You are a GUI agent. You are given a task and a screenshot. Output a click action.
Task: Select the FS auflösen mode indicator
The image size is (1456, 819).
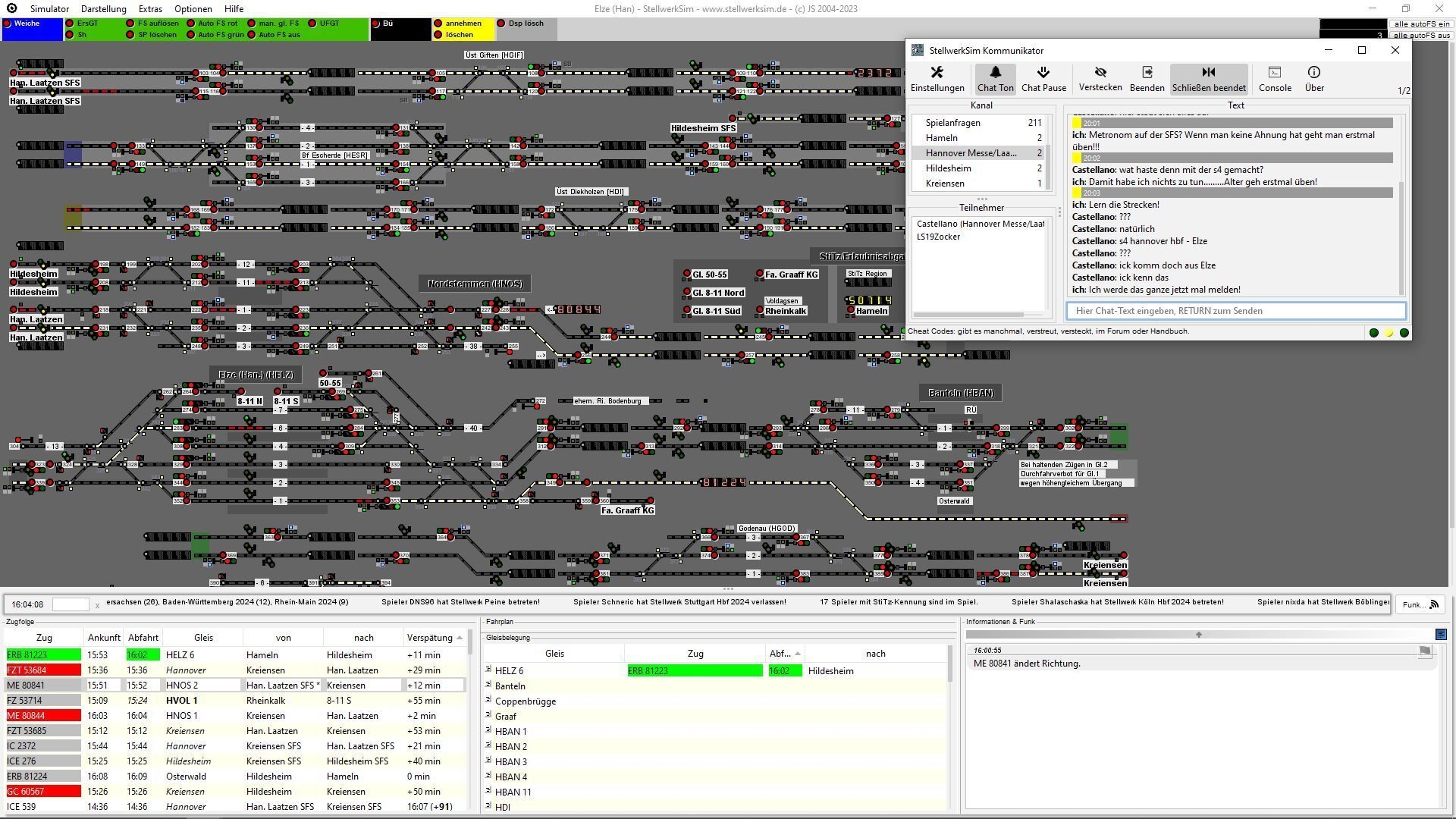tap(130, 24)
